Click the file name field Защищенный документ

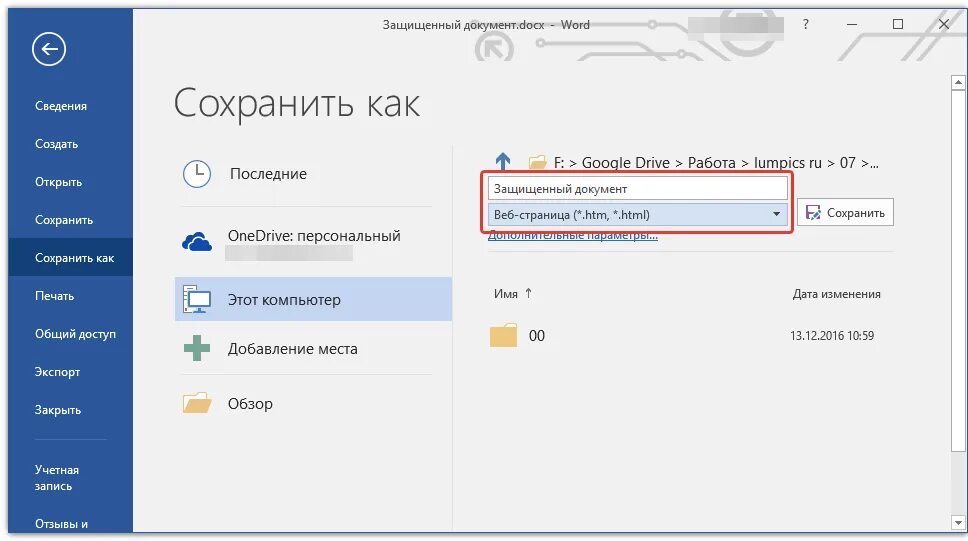(637, 188)
